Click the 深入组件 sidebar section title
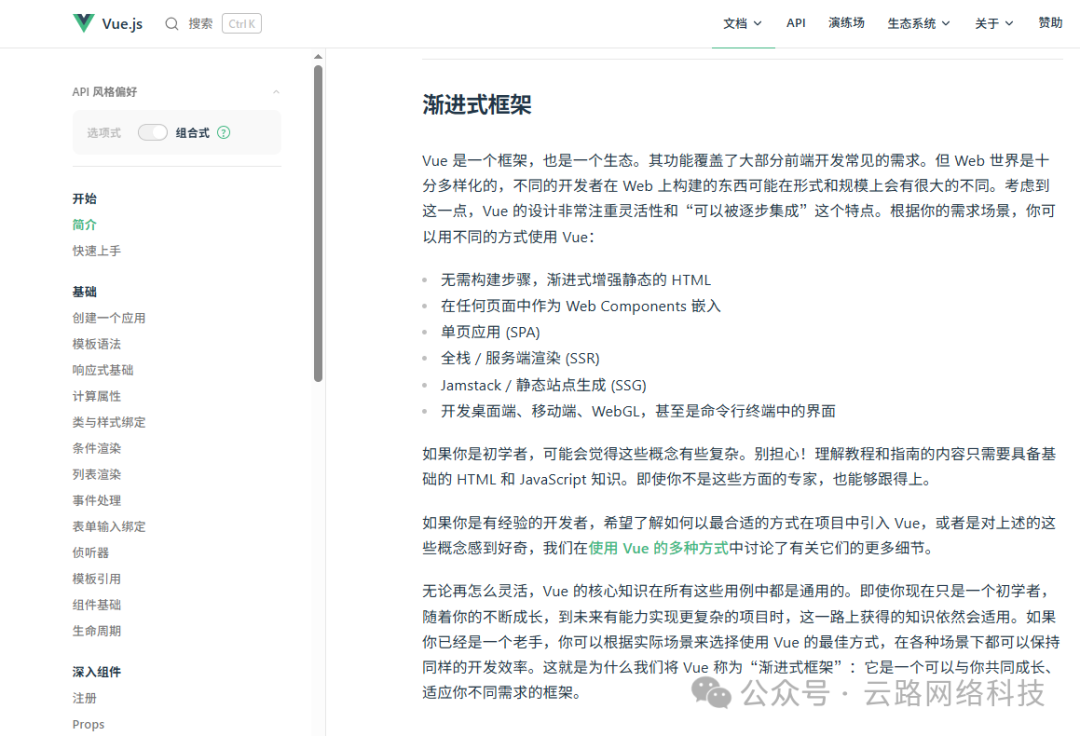 [96, 672]
